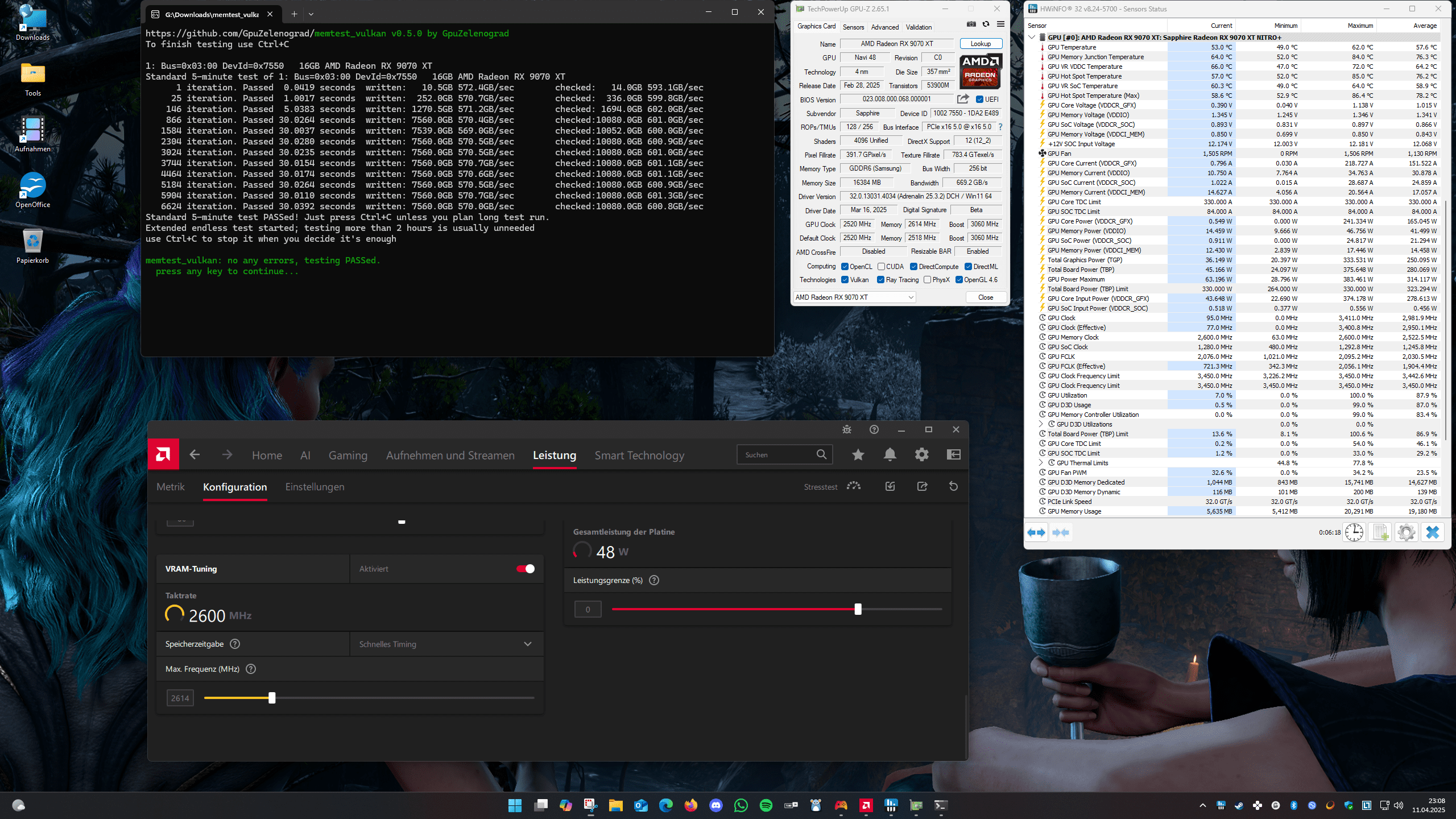Open the AMD Radeon RX 9070 XT GPU selector

coord(854,297)
